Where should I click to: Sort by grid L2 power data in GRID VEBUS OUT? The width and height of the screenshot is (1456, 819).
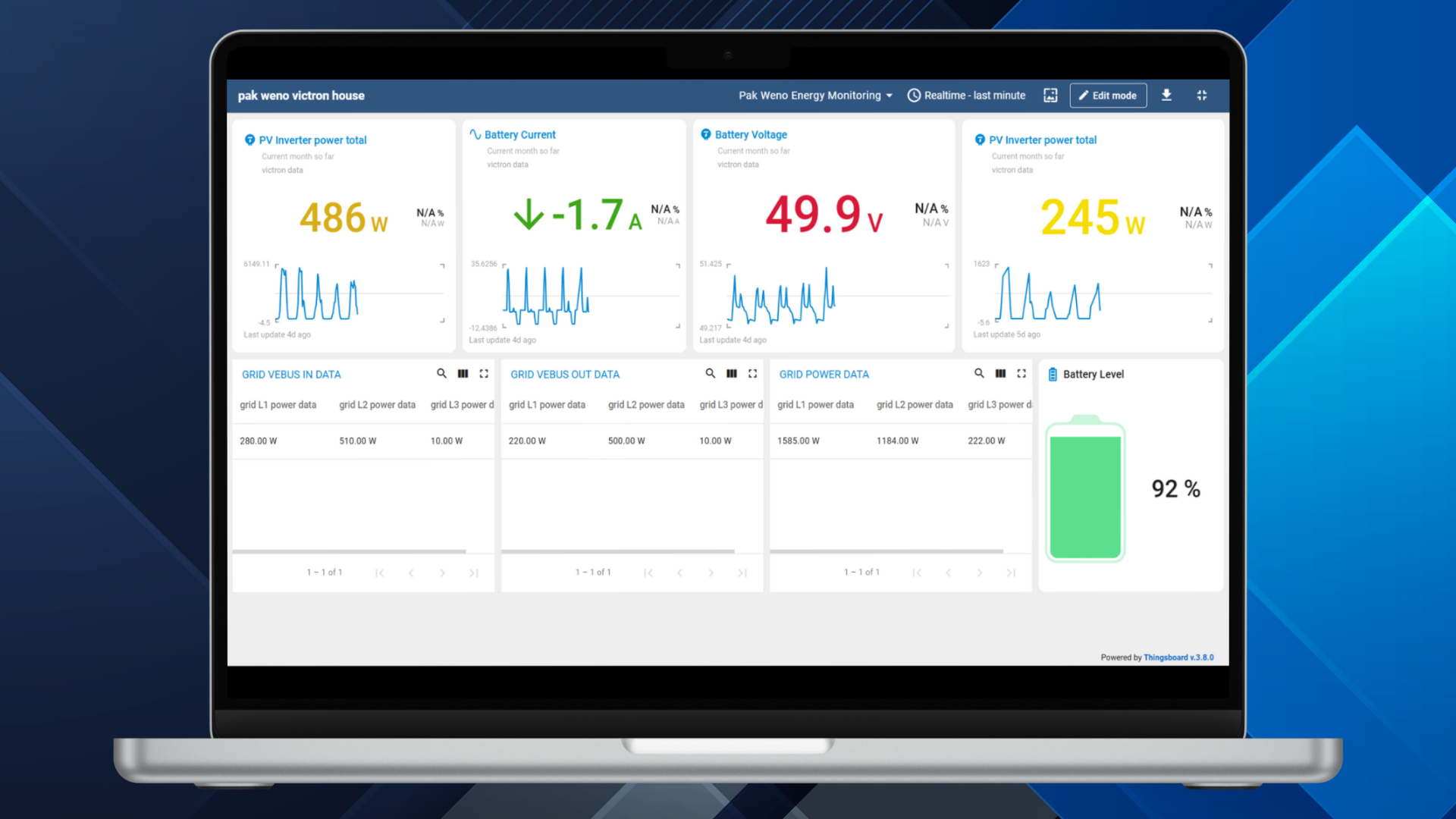point(646,405)
